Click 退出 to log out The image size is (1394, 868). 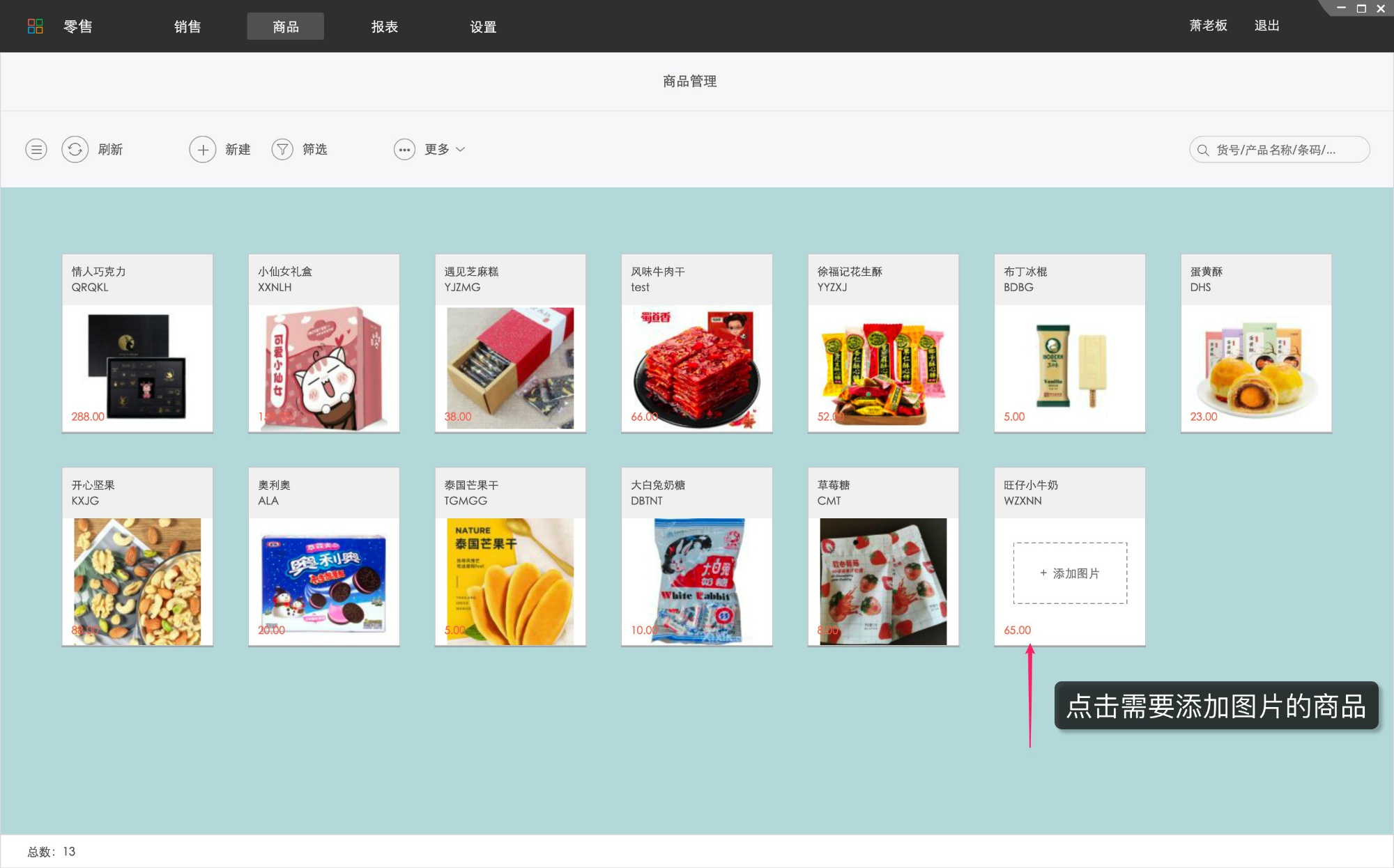click(x=1266, y=25)
